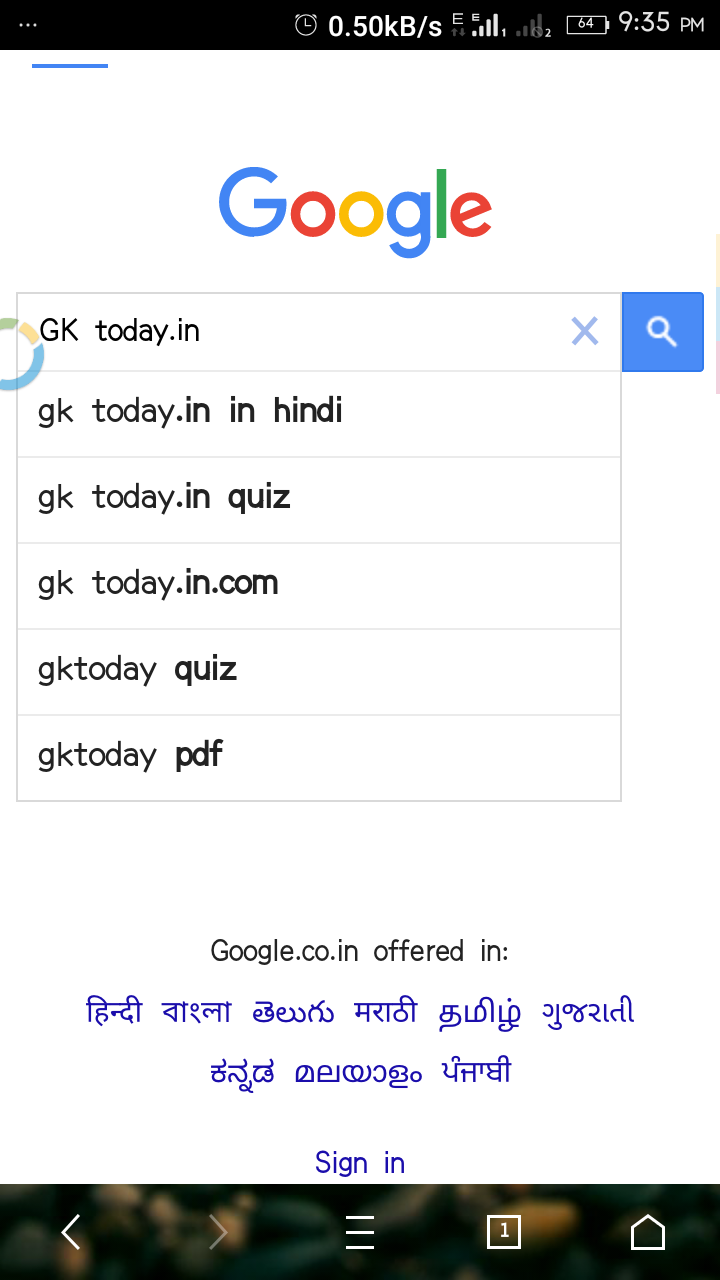Image resolution: width=720 pixels, height=1280 pixels.
Task: Focus the search field containing "GK today.in"
Action: (x=300, y=331)
